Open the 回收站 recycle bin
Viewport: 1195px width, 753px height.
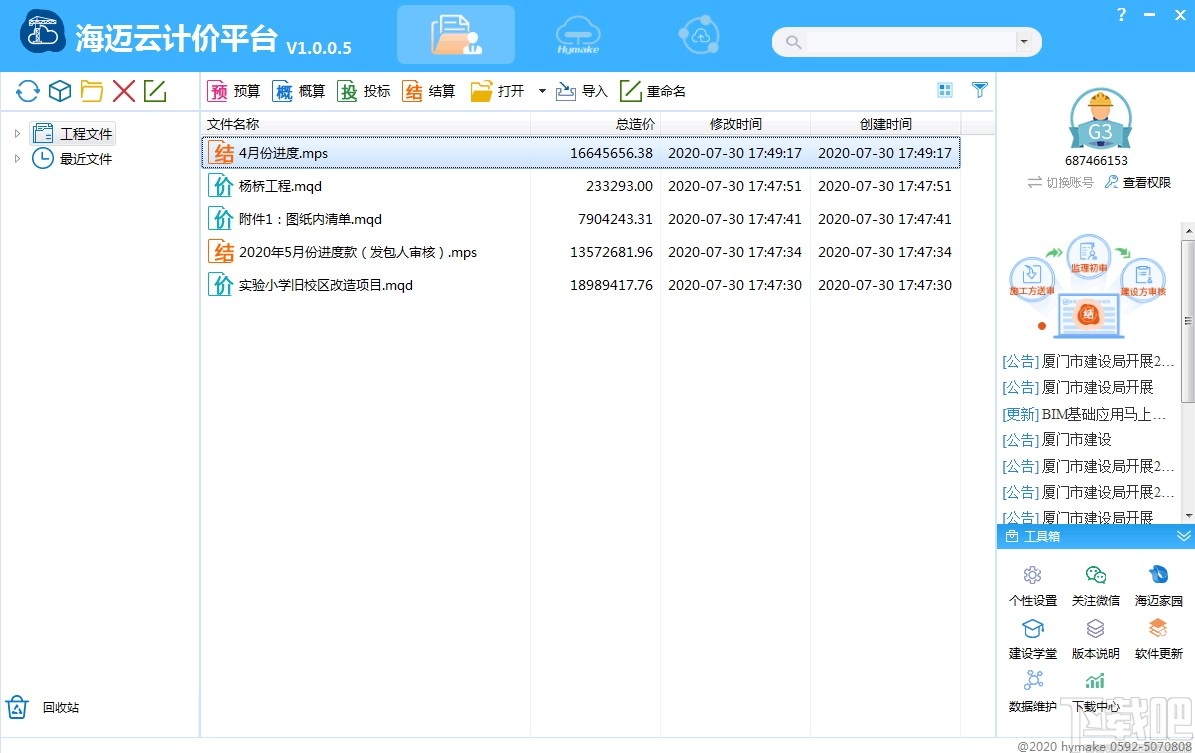43,707
